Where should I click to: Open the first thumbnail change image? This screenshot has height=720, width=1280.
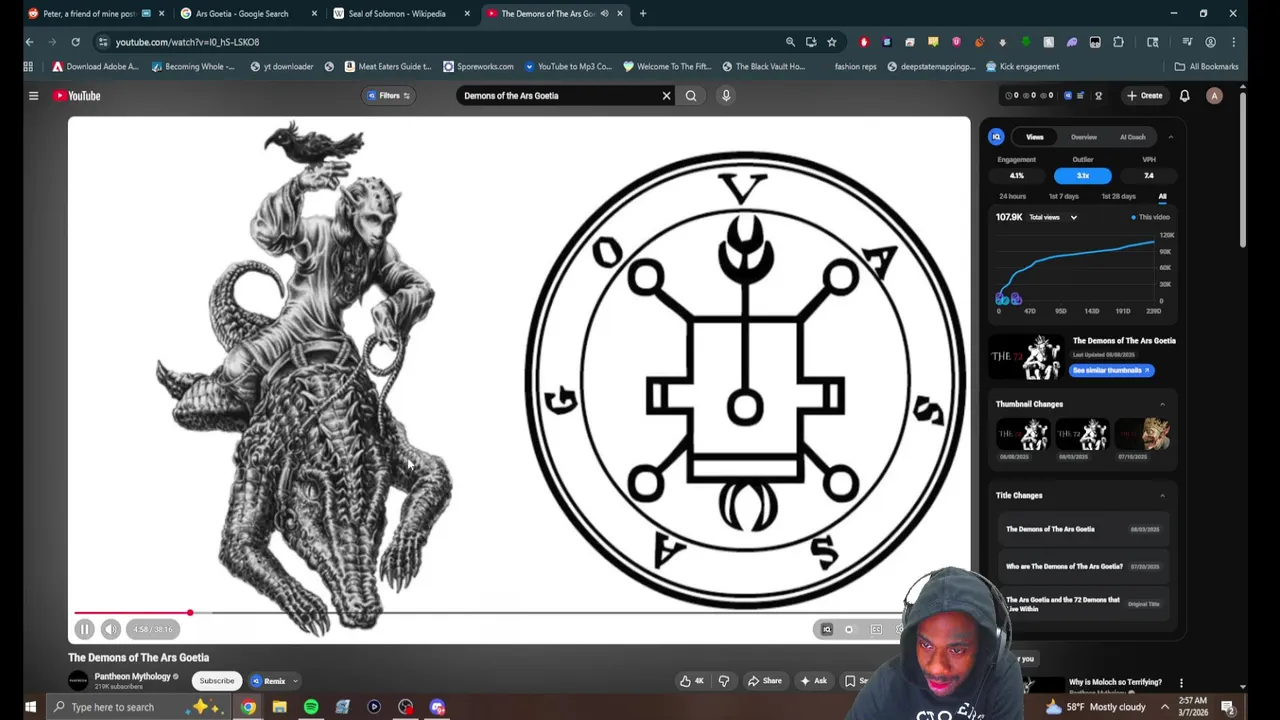(x=1025, y=434)
